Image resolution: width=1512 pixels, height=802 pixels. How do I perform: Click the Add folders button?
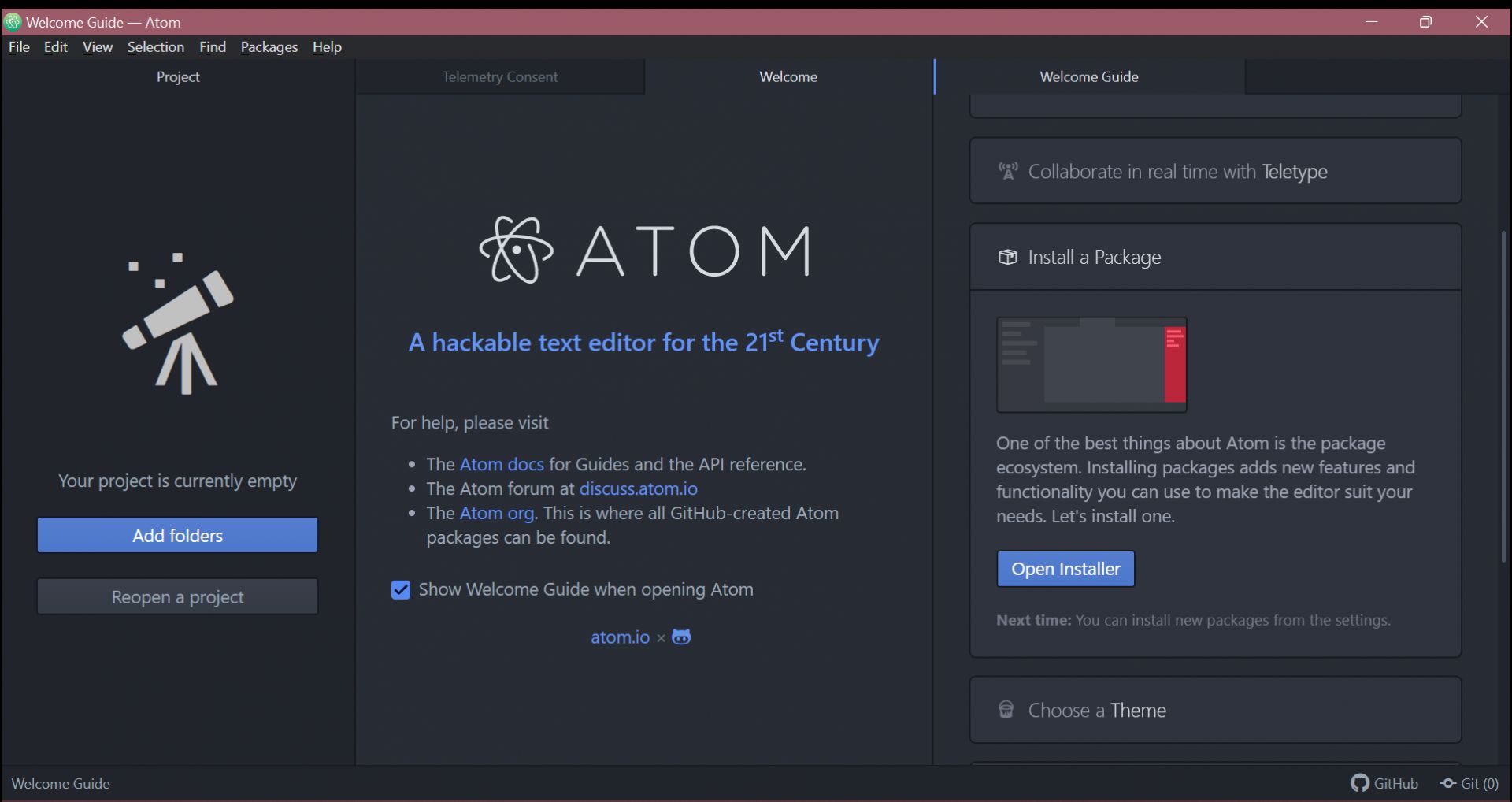178,536
